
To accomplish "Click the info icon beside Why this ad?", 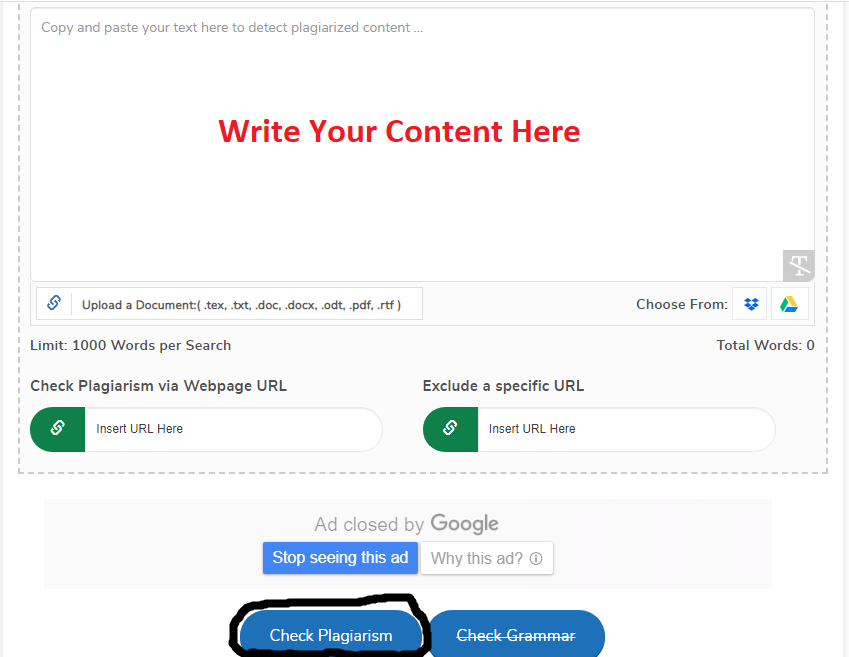I will coord(536,559).
